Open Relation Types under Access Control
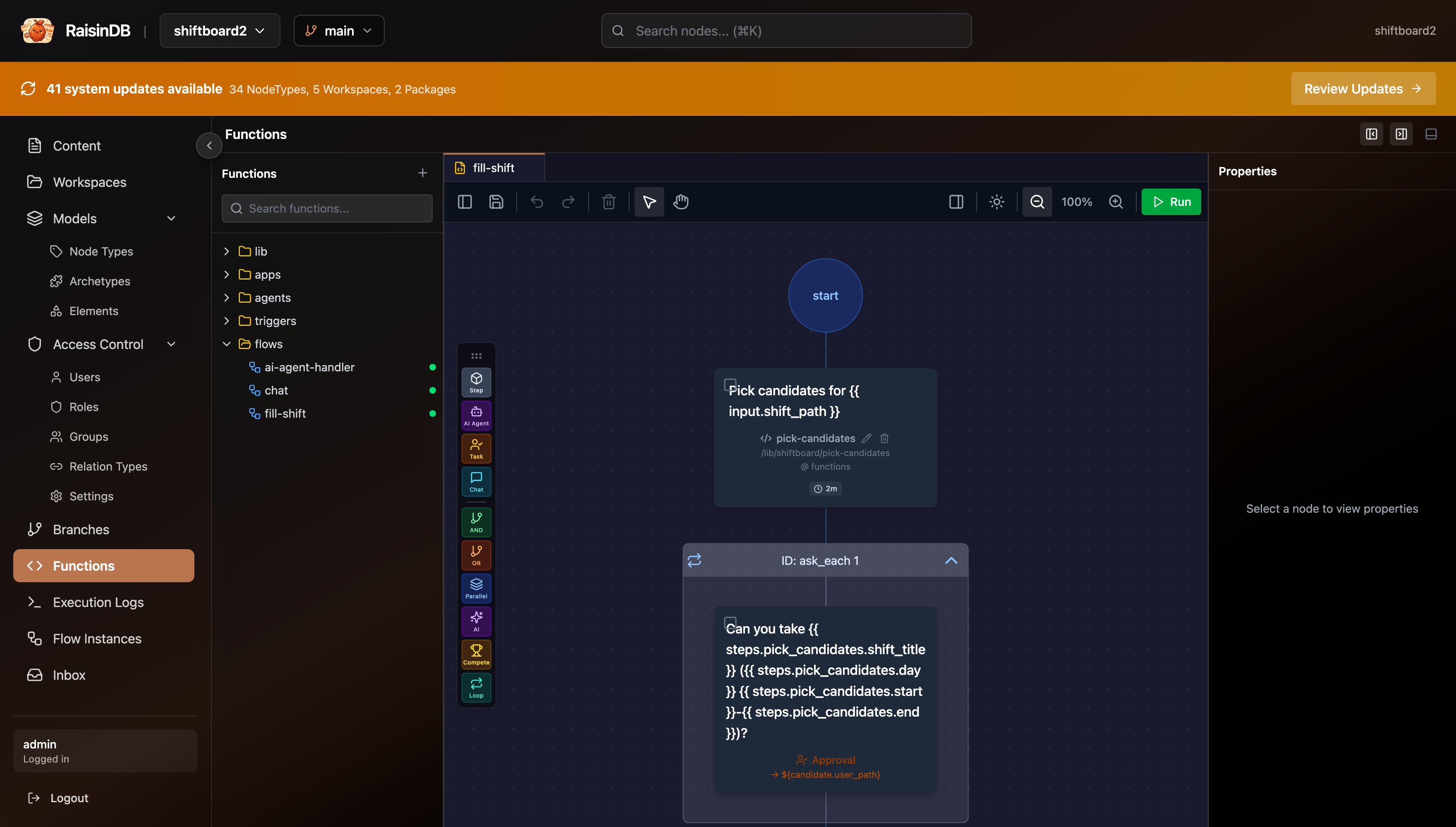 tap(108, 466)
